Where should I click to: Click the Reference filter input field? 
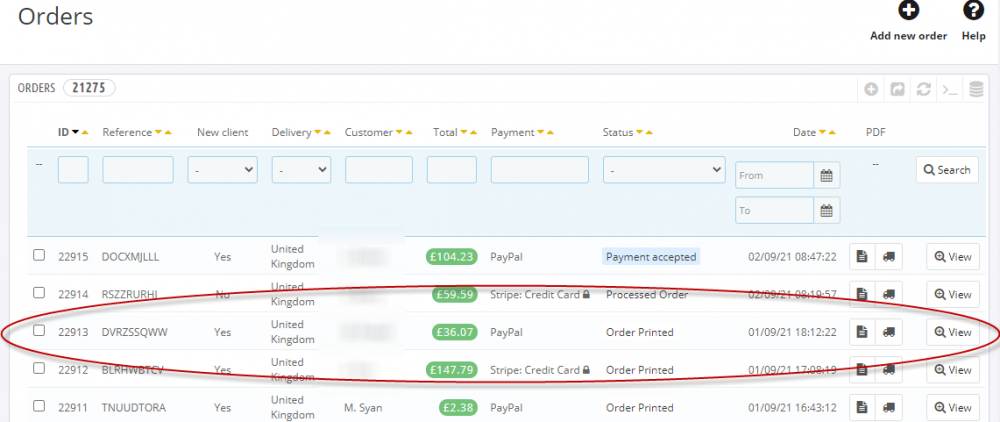138,170
